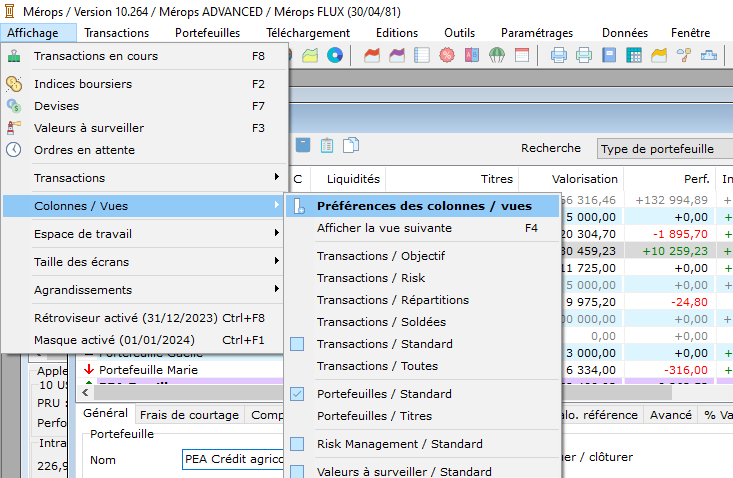The width and height of the screenshot is (733, 478).
Task: Open the blue donut chart toolbar icon
Action: [x=335, y=56]
